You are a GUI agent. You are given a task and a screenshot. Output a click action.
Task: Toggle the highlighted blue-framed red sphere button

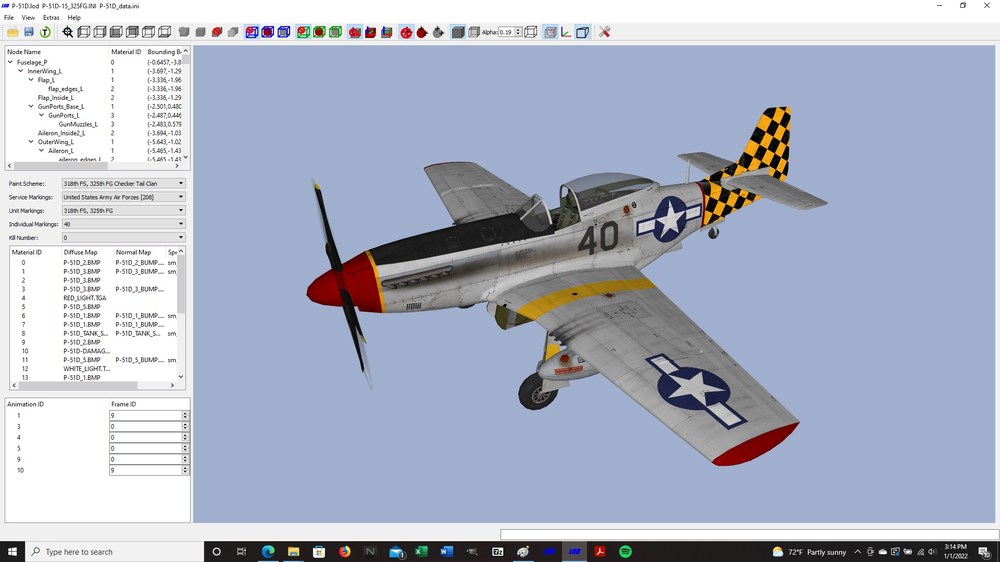[x=252, y=32]
